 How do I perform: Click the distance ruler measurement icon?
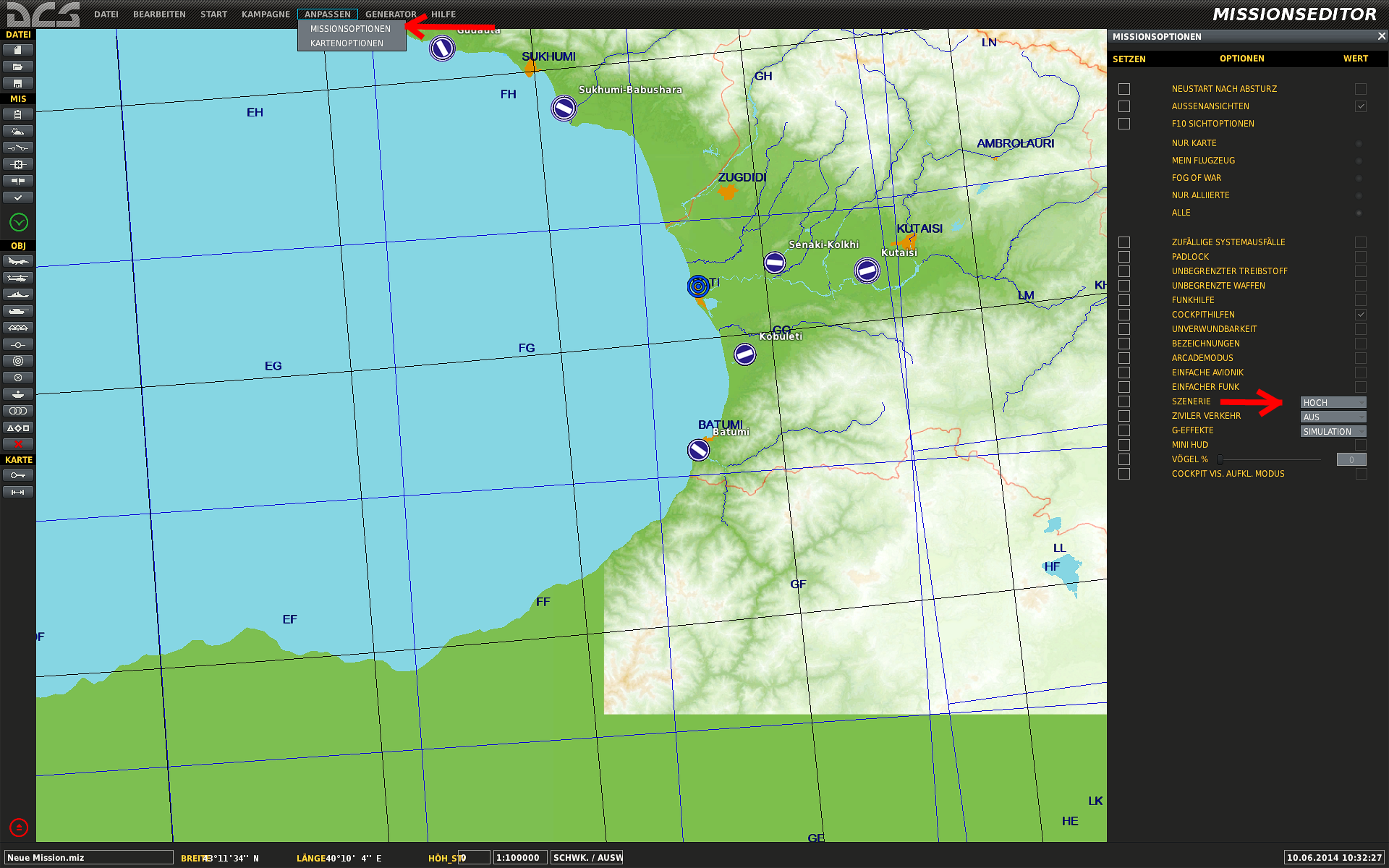18,492
